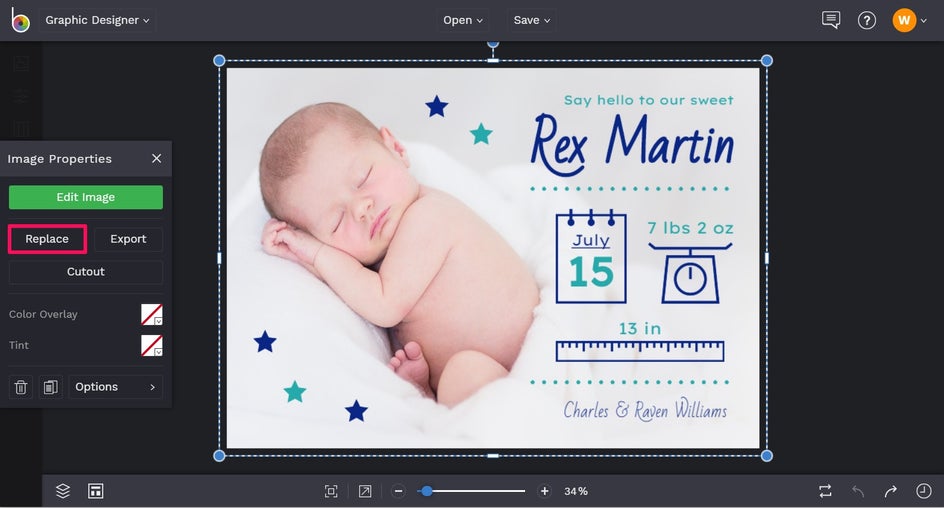Delete image with the trash icon
This screenshot has height=508, width=944.
click(x=20, y=387)
